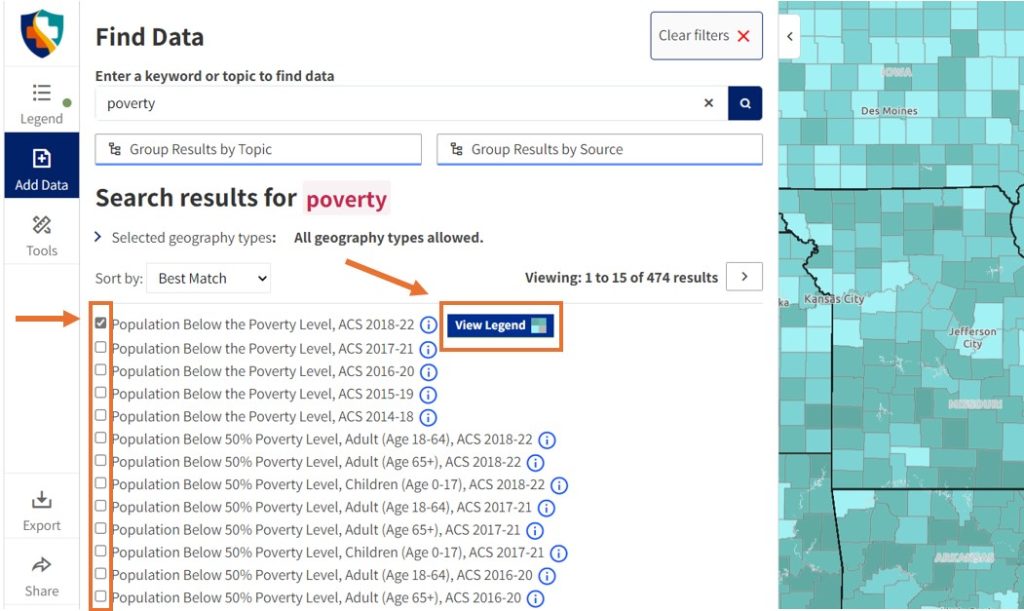This screenshot has width=1024, height=611.
Task: Click the View Legend button
Action: coord(500,325)
